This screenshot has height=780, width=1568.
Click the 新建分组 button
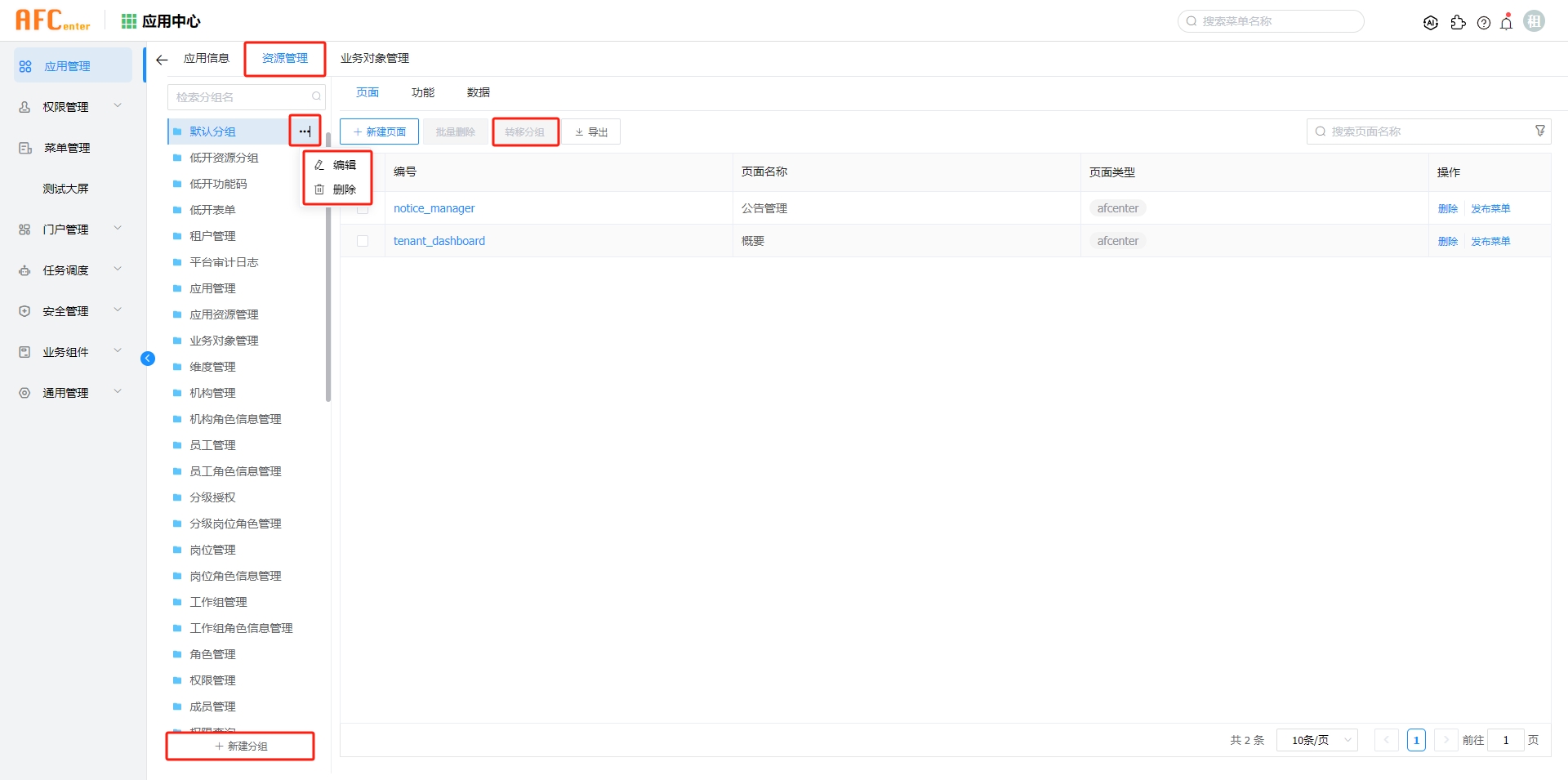pos(240,747)
